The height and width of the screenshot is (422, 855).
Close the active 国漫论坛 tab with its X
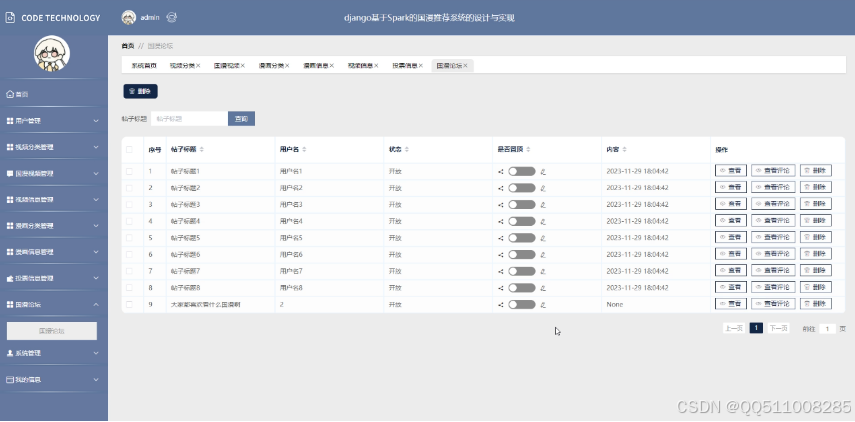[466, 65]
